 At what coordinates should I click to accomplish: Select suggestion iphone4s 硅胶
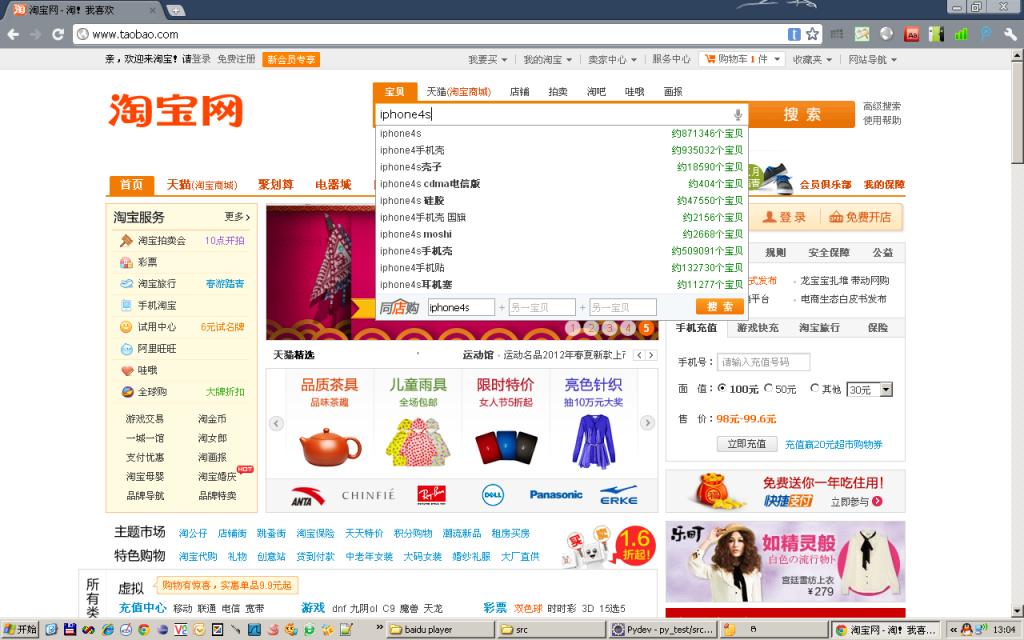(x=562, y=200)
